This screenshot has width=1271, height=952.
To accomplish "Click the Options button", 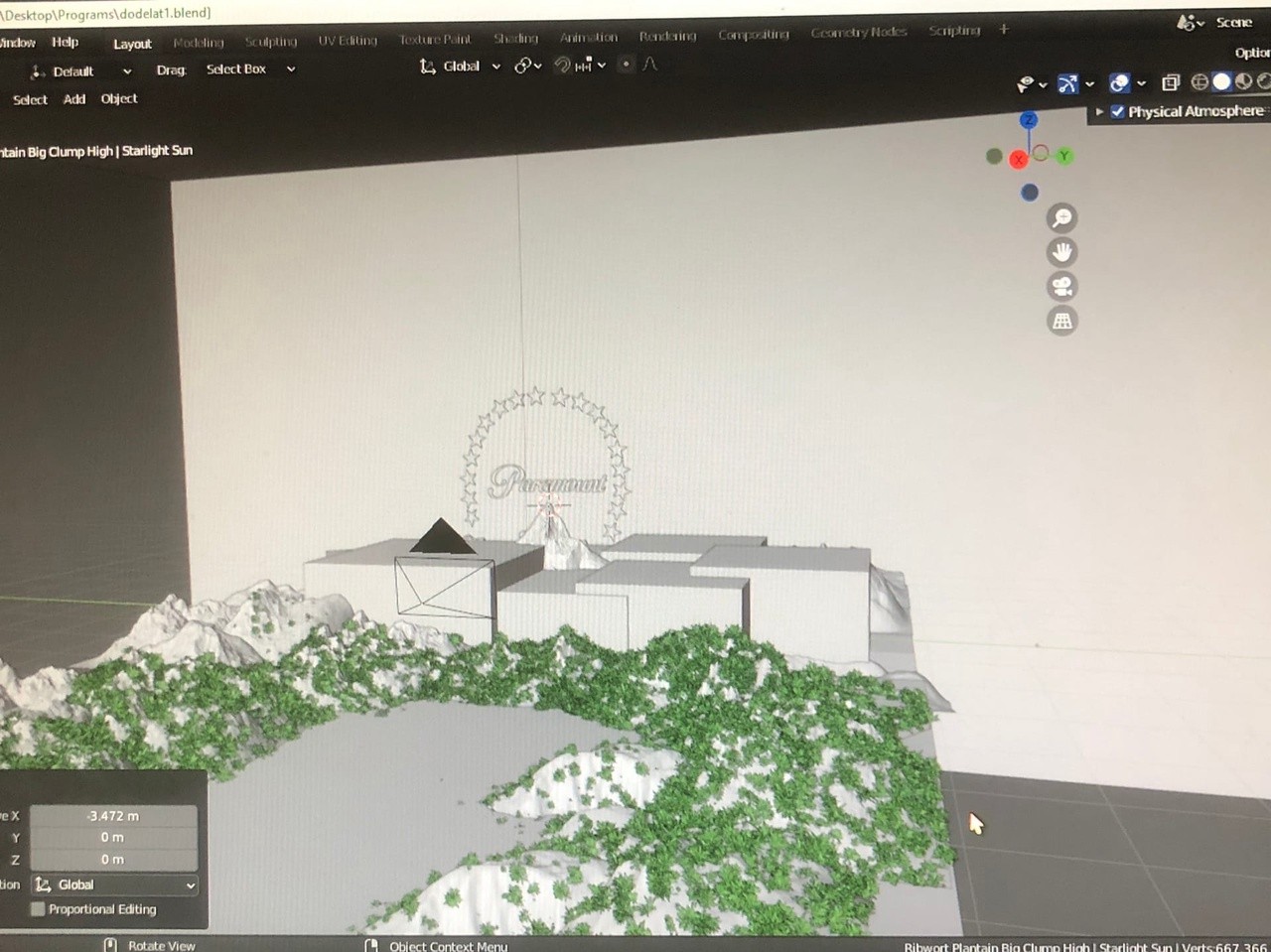I will click(1252, 53).
